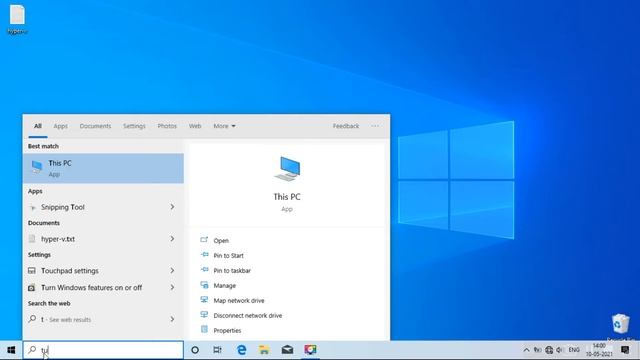The width and height of the screenshot is (640, 360).
Task: Select the This PC best match result
Action: click(x=103, y=168)
